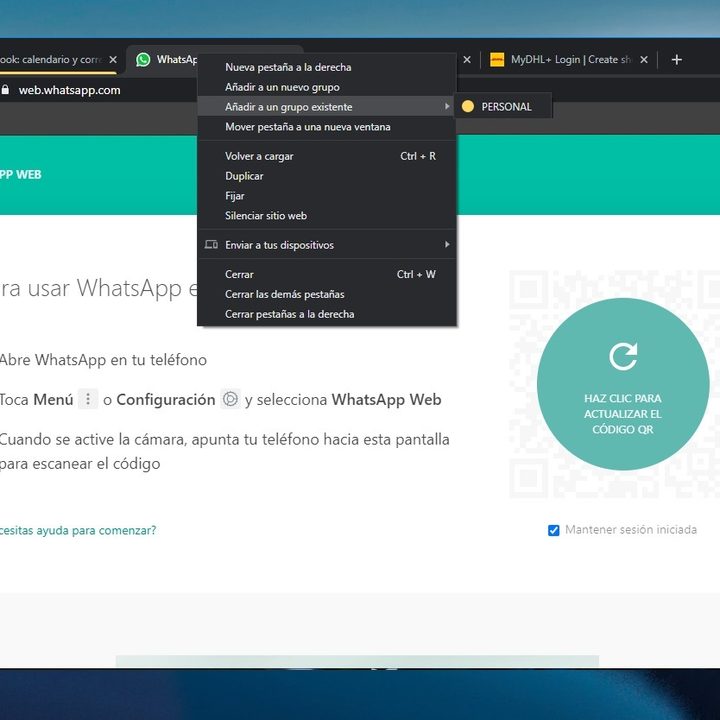Image resolution: width=720 pixels, height=720 pixels.
Task: Click the Ctrl + W shortcut text
Action: pyautogui.click(x=416, y=274)
